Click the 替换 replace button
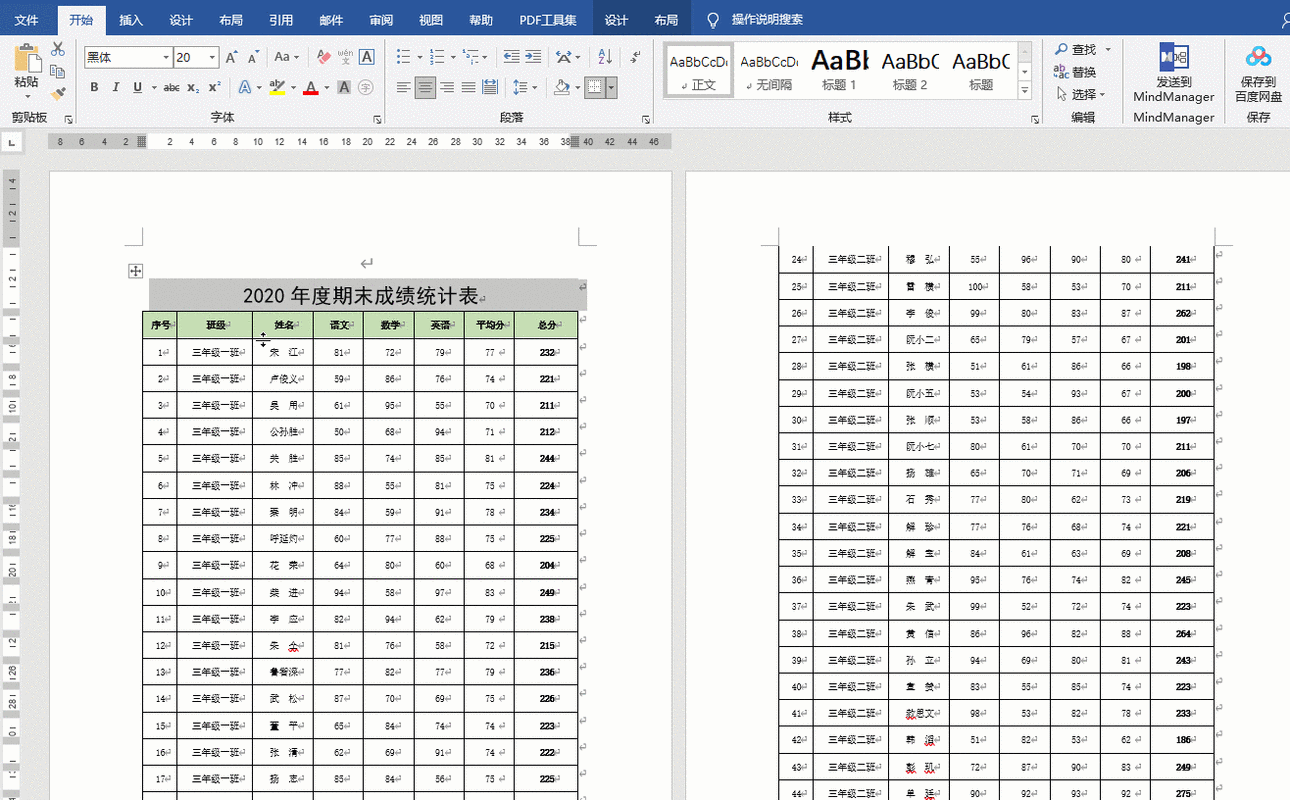Screen dimensions: 1290x800 pos(1075,72)
